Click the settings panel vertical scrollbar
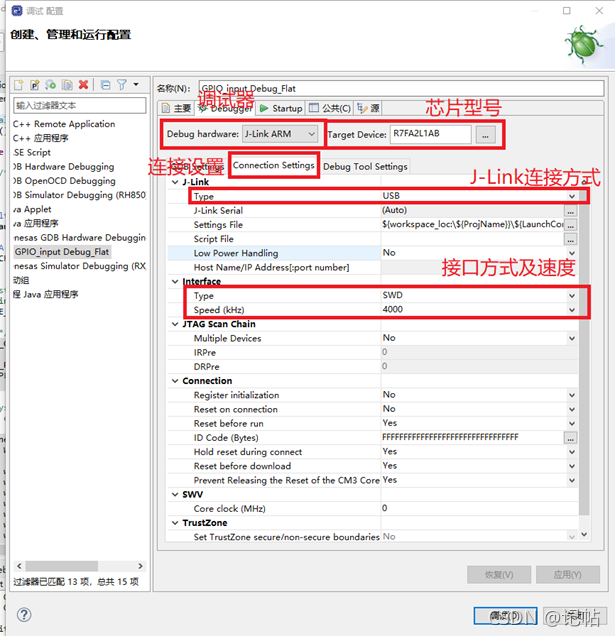 point(584,353)
